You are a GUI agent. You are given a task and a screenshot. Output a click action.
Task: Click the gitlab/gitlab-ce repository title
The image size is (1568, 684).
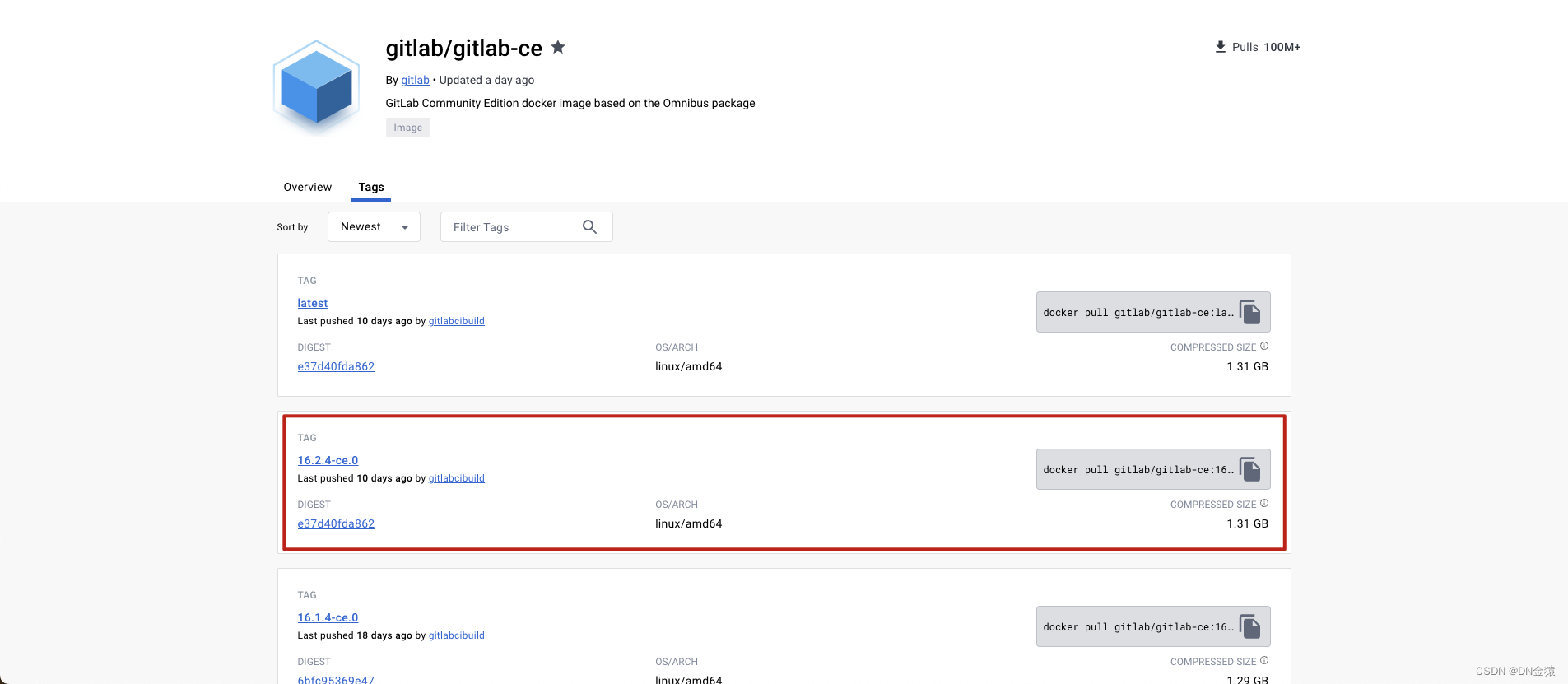click(x=464, y=48)
